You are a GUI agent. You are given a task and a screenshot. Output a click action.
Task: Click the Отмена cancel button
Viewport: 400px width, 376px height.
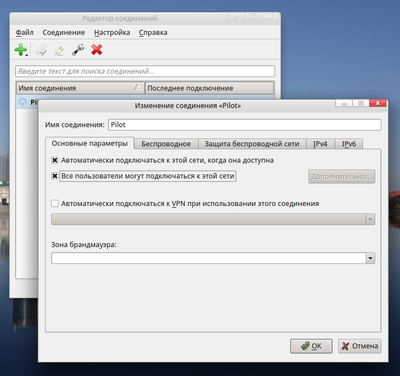pos(360,346)
